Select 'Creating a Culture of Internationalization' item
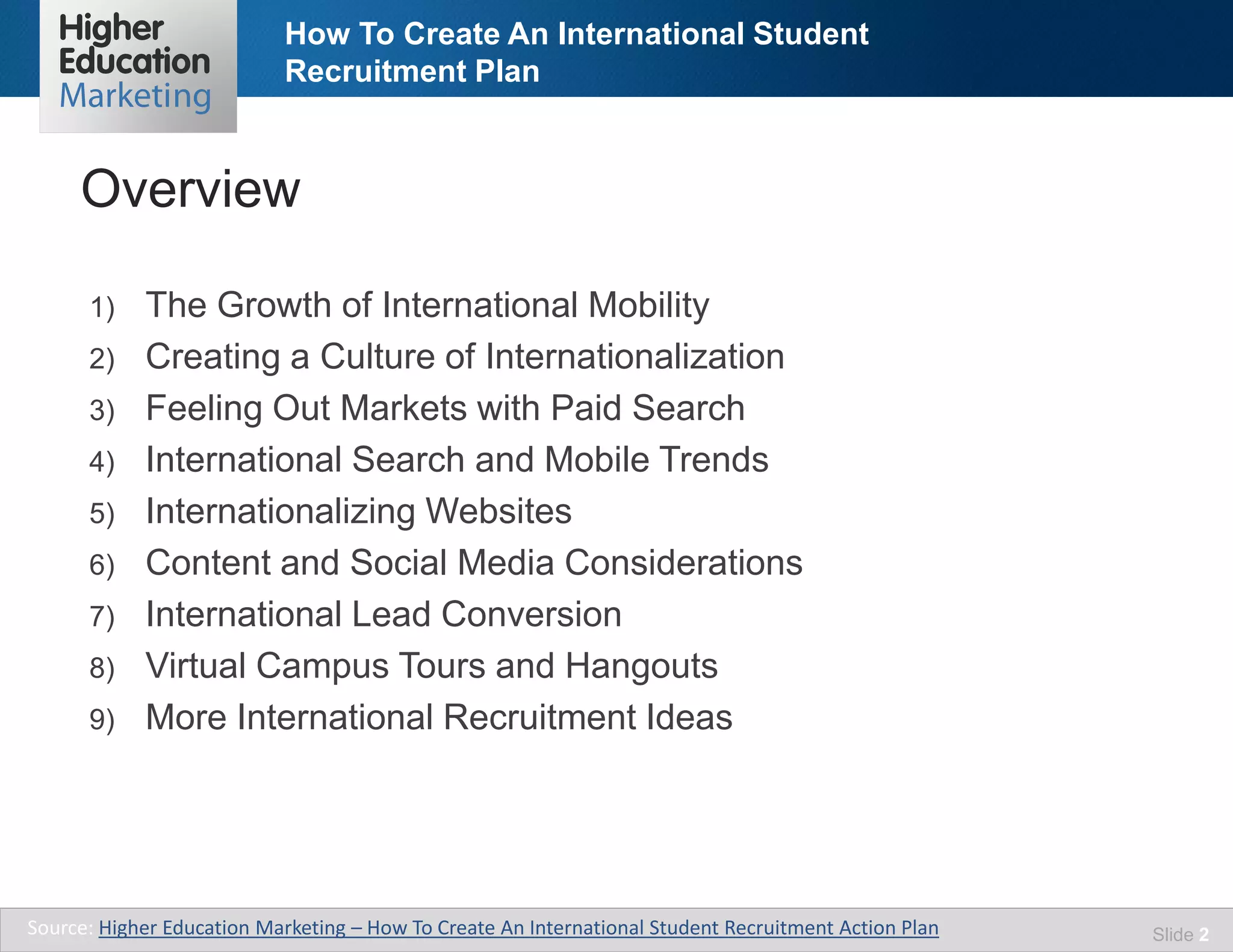This screenshot has height=952, width=1233. (x=465, y=357)
